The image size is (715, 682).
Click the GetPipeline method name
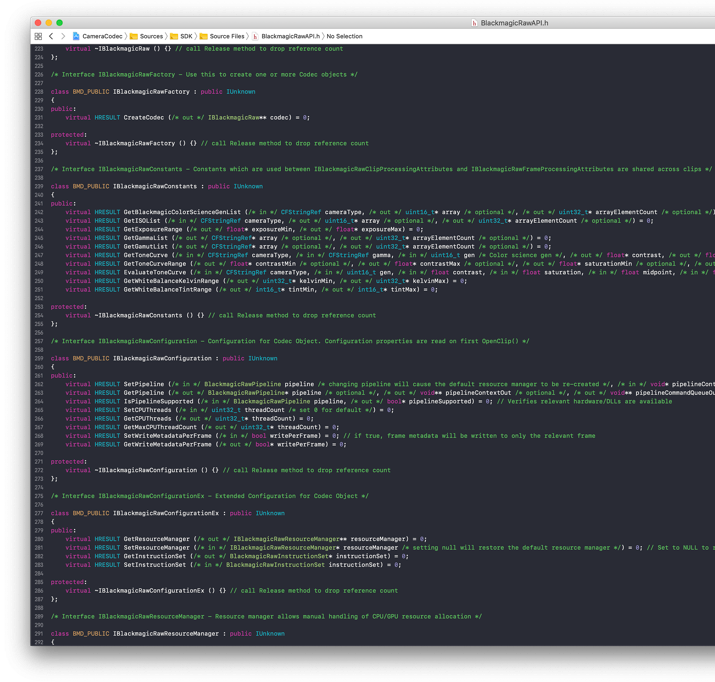coord(144,393)
